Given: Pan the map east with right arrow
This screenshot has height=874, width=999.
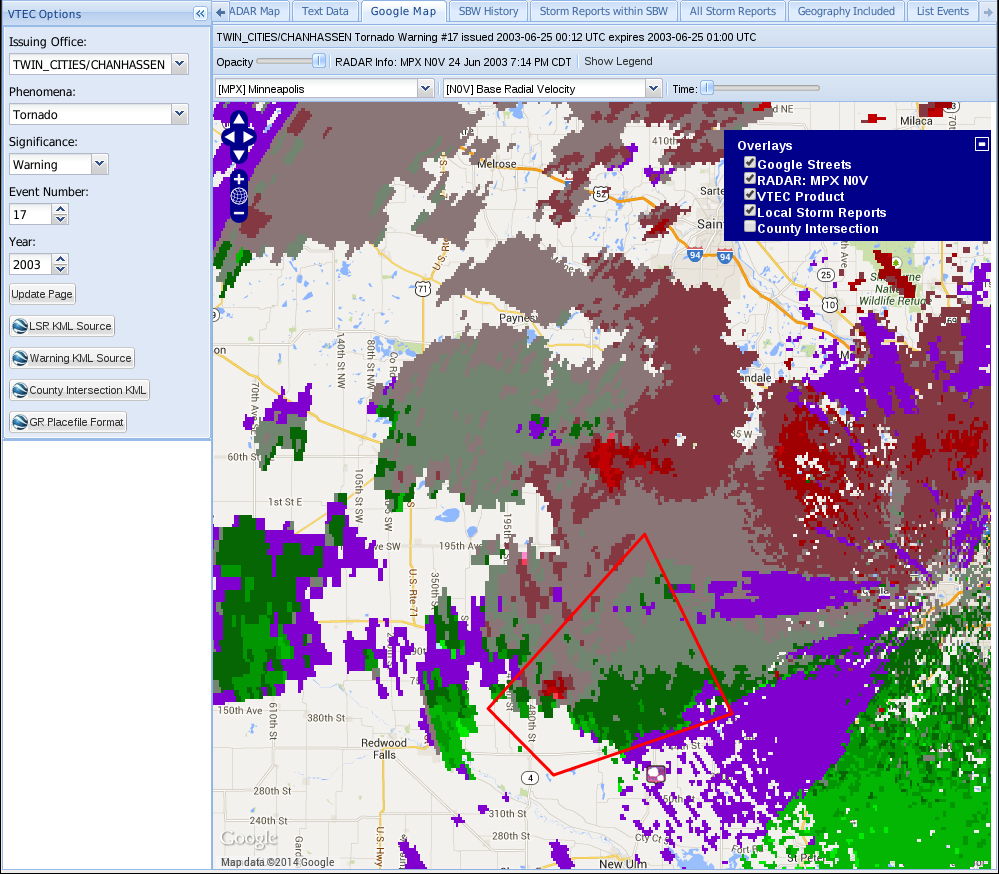Looking at the screenshot, I should tap(248, 137).
